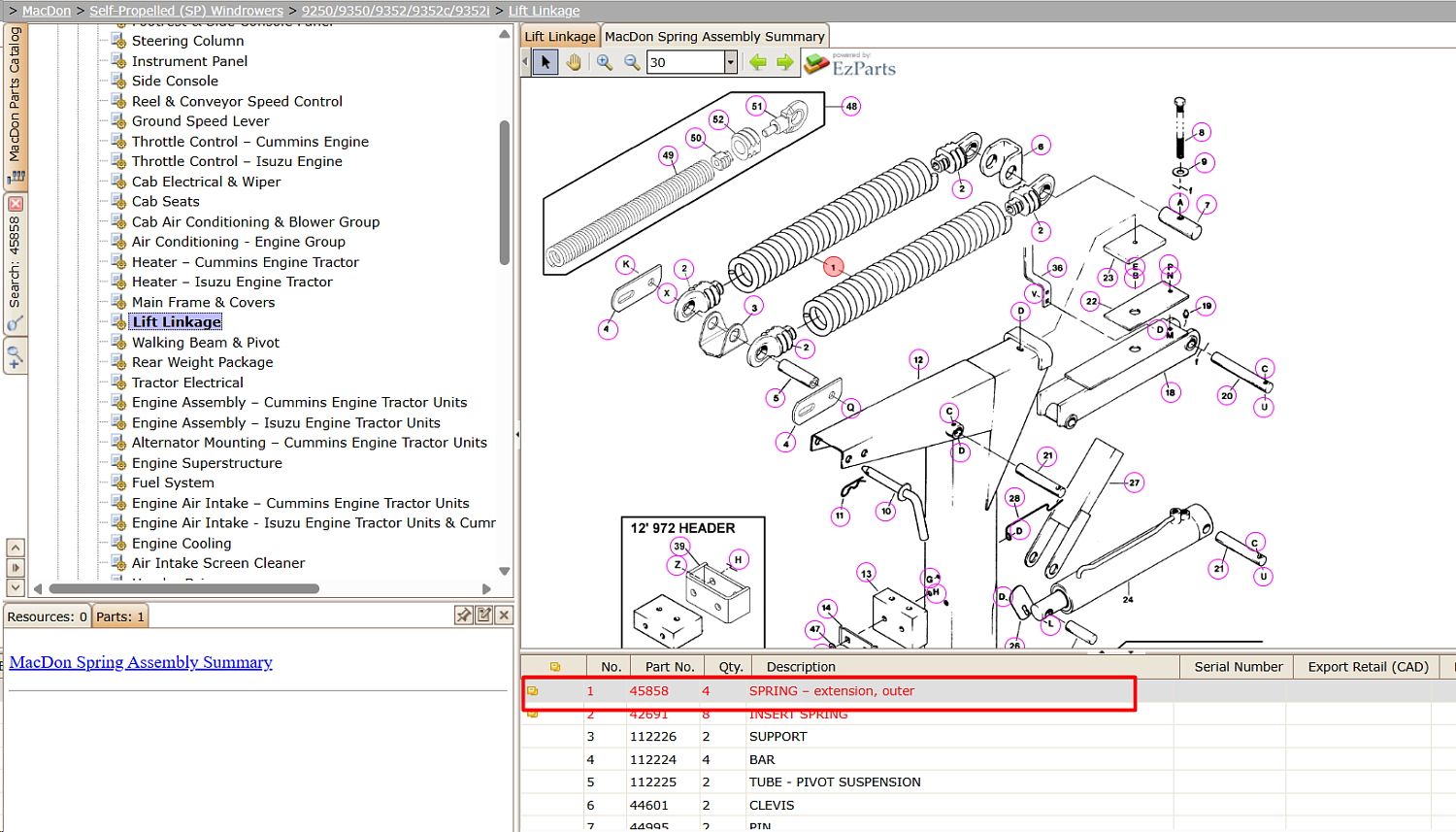Screen dimensions: 1456x832
Task: Switch to the Resources: 0 tab
Action: pyautogui.click(x=47, y=616)
